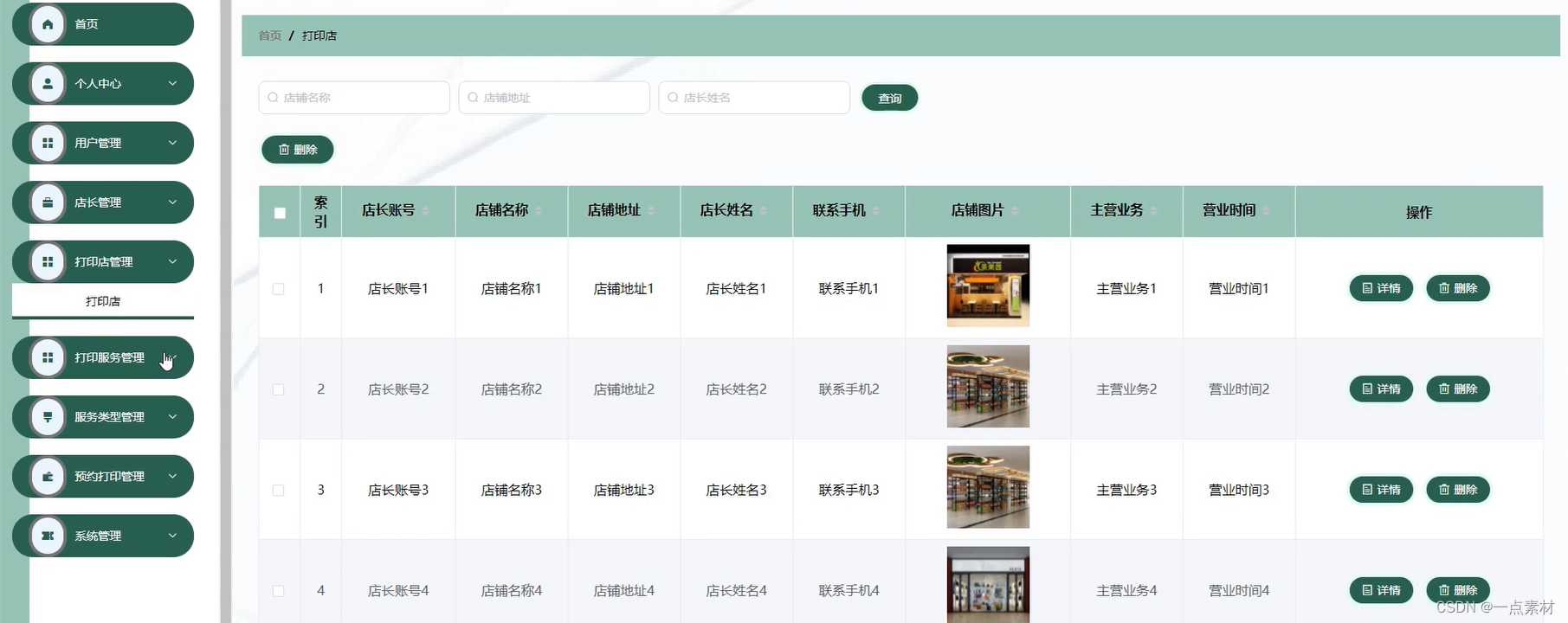Screen dimensions: 1568x623
Task: Focus the 店长姓名 search field
Action: (754, 98)
